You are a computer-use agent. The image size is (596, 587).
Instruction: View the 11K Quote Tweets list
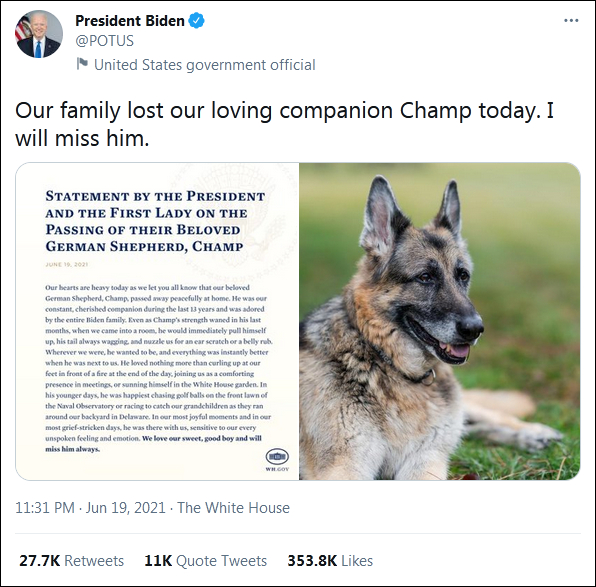coord(206,561)
